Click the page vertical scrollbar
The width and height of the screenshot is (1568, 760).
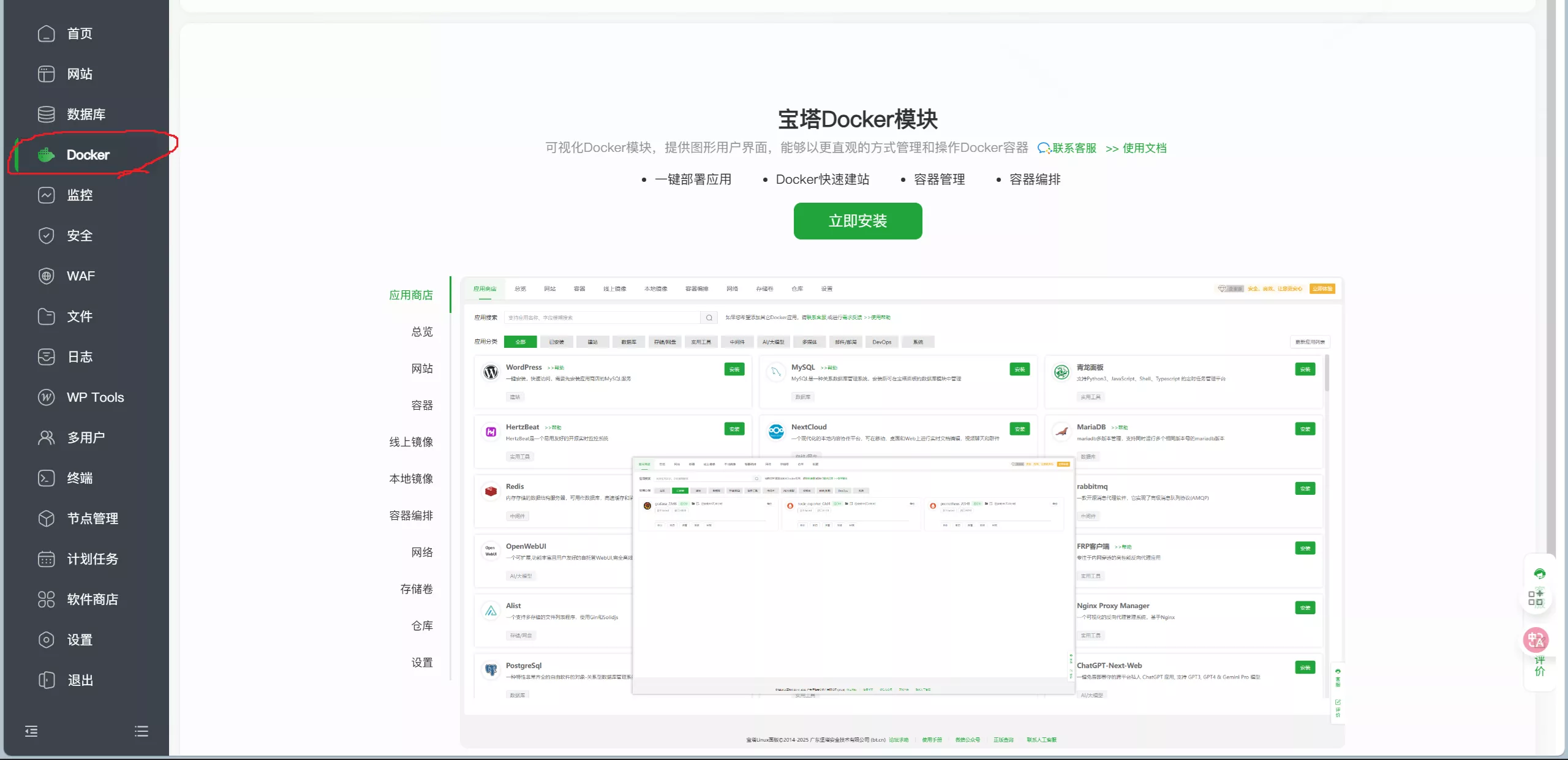1550,276
